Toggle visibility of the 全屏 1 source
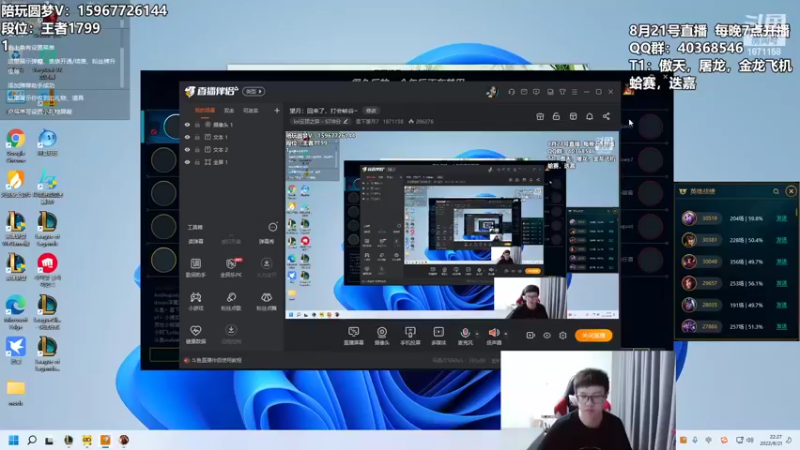The width and height of the screenshot is (800, 450). coord(187,162)
